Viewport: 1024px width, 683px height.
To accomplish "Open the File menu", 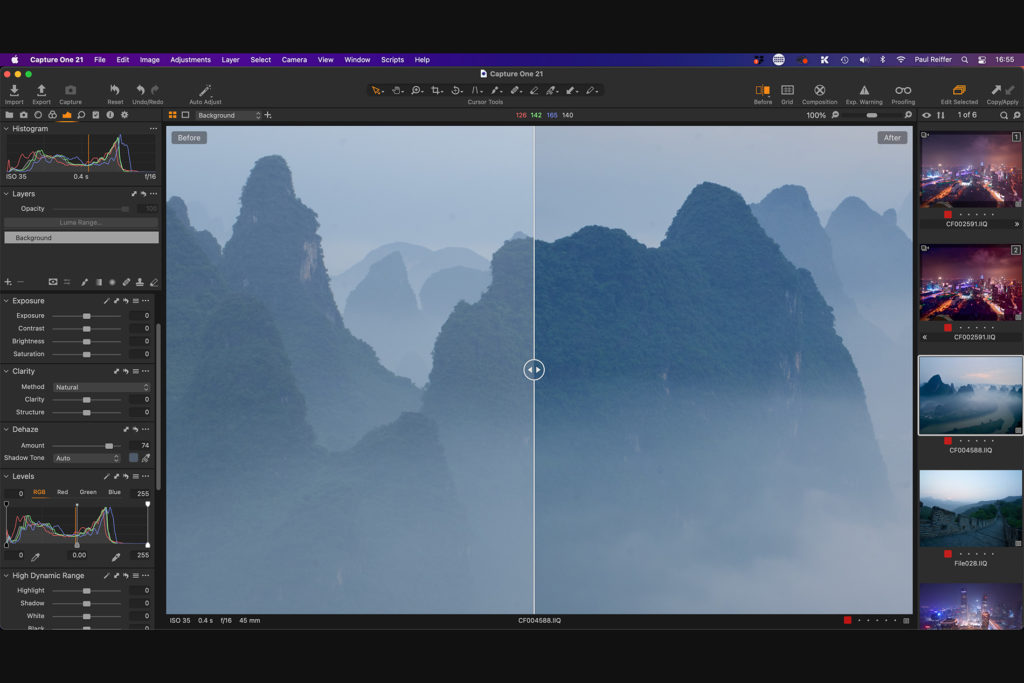I will 99,59.
